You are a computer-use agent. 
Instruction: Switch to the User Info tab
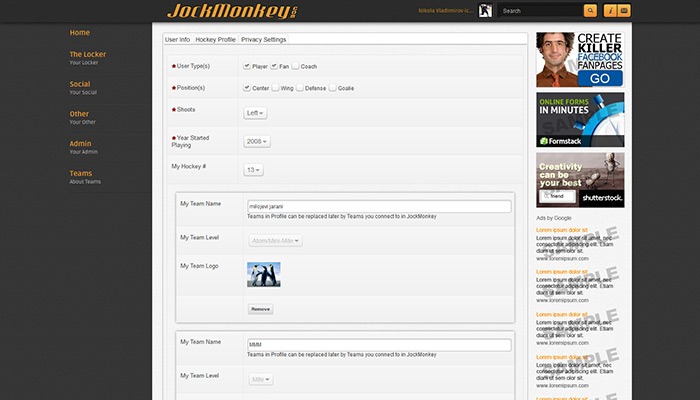click(x=177, y=39)
